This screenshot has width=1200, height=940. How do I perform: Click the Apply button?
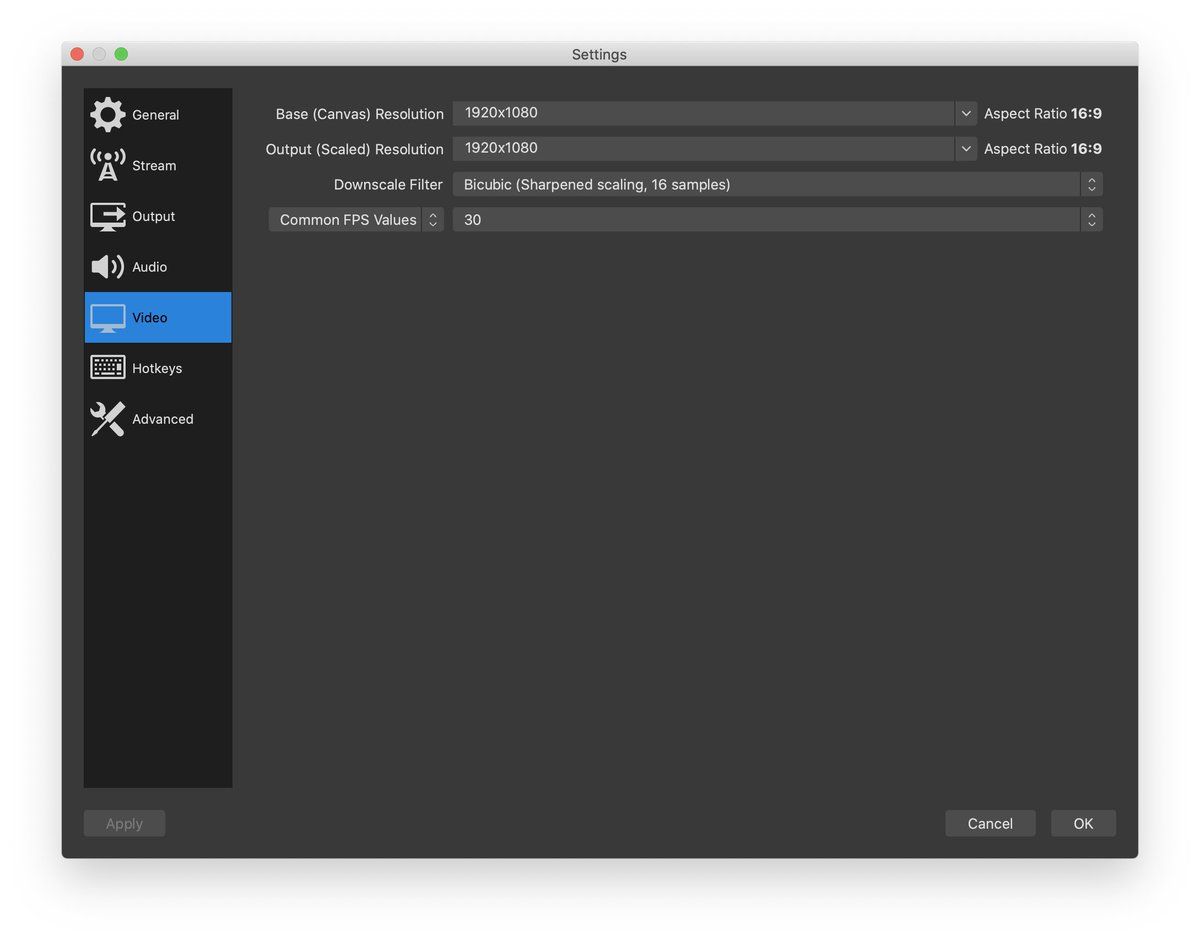(x=124, y=823)
